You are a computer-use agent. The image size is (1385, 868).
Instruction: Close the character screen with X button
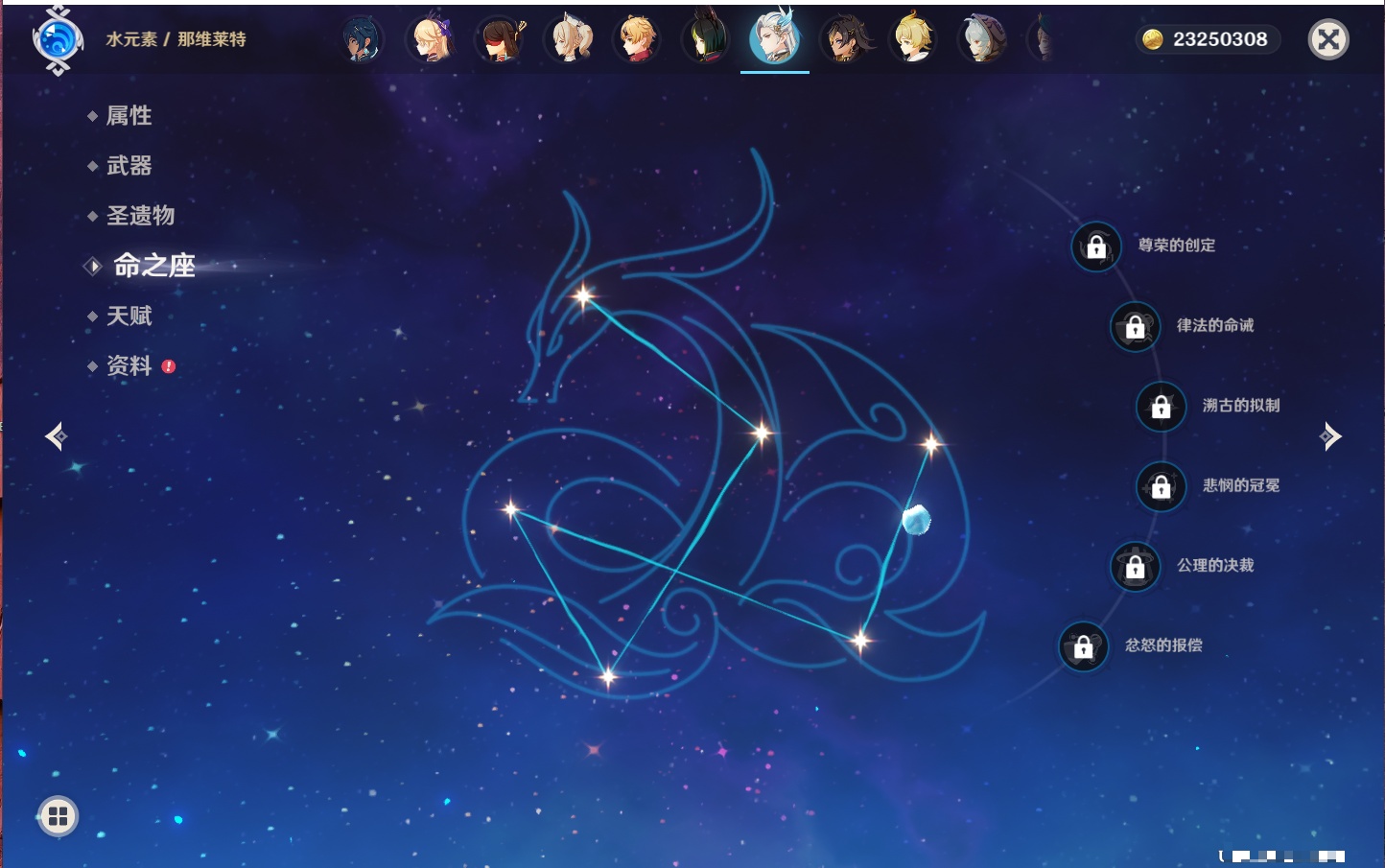[x=1328, y=39]
